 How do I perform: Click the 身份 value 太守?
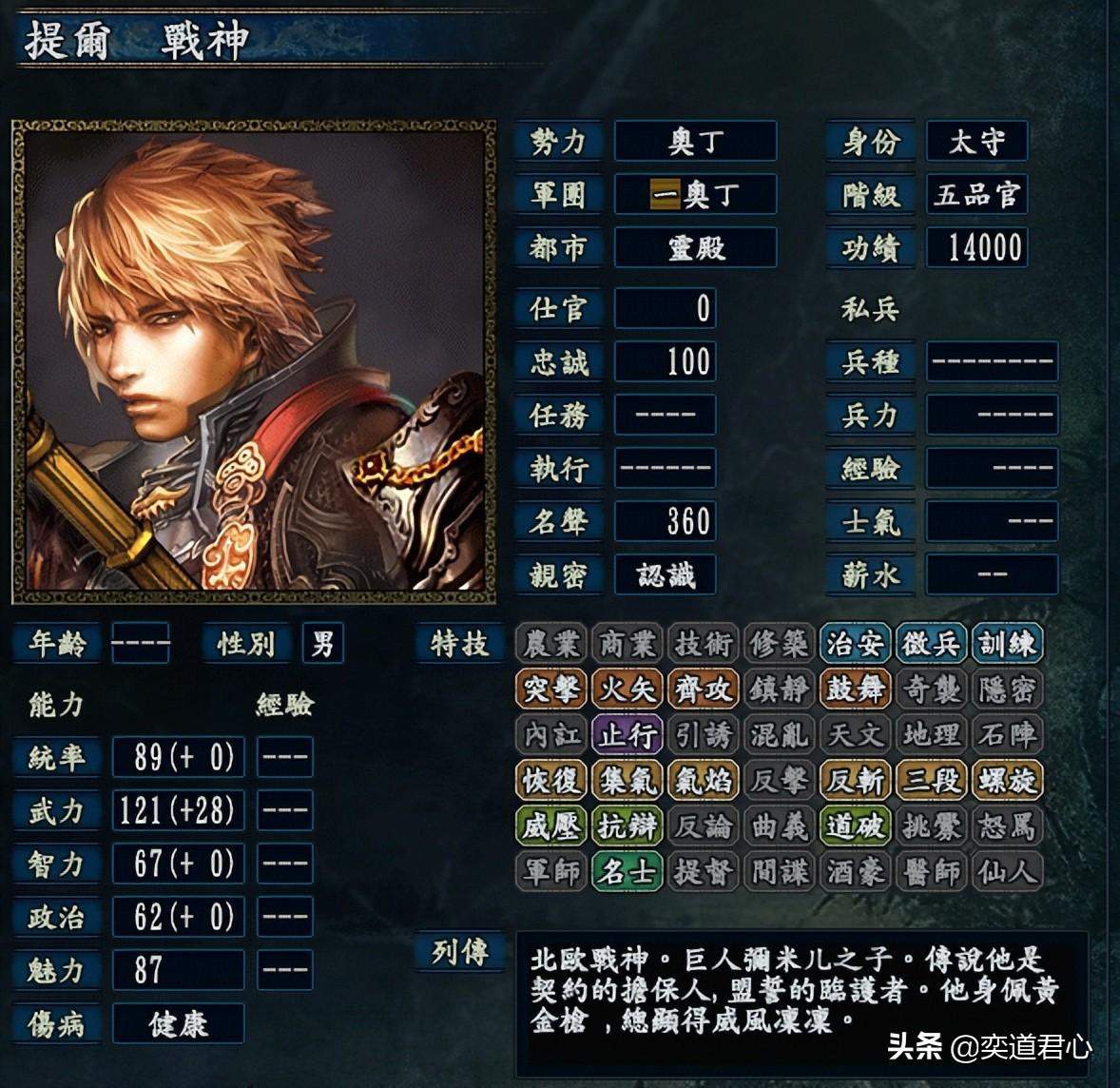click(976, 141)
